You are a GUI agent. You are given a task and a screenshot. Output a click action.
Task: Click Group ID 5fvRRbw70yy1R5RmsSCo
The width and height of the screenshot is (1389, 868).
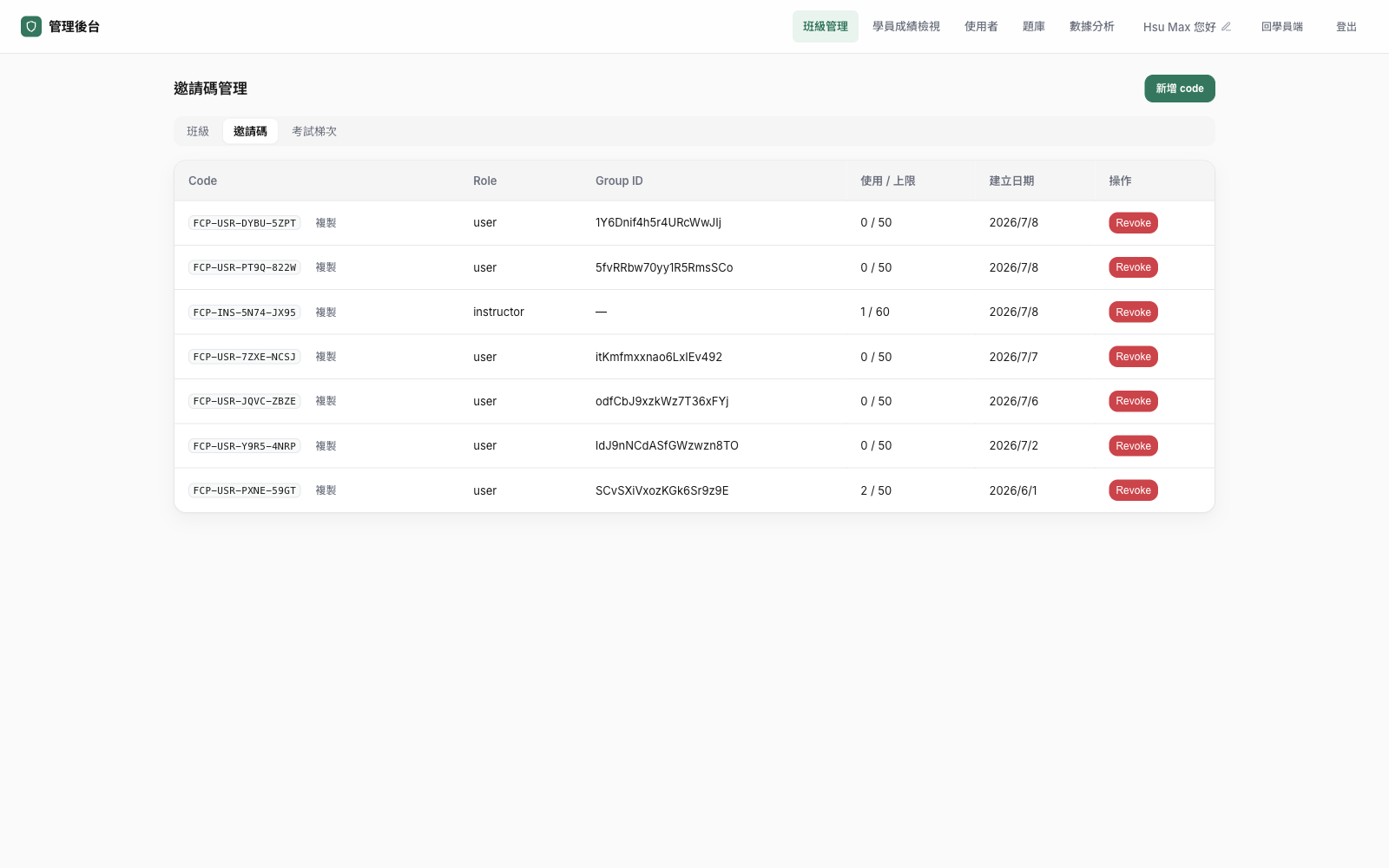tap(664, 267)
